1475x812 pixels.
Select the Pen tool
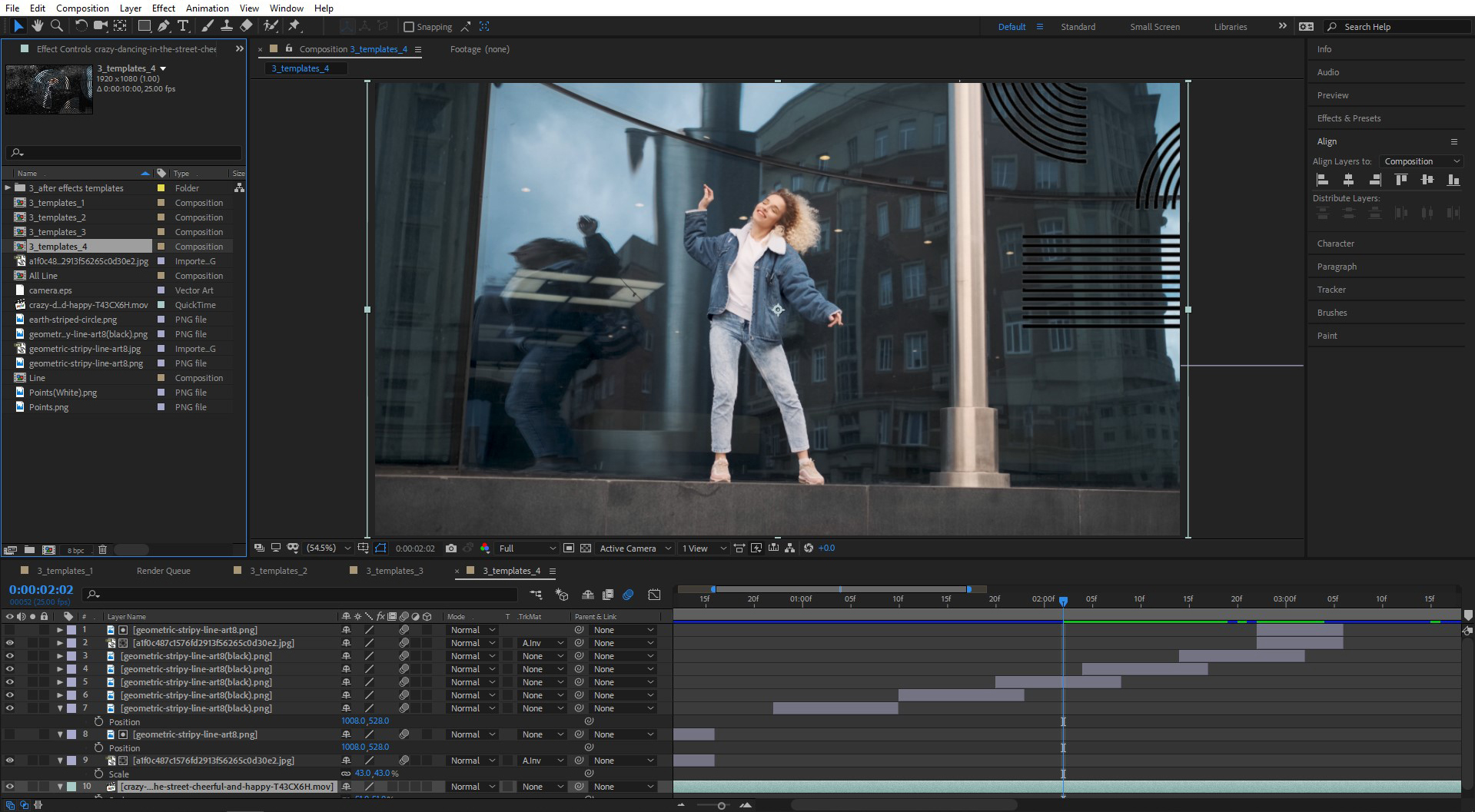163,25
